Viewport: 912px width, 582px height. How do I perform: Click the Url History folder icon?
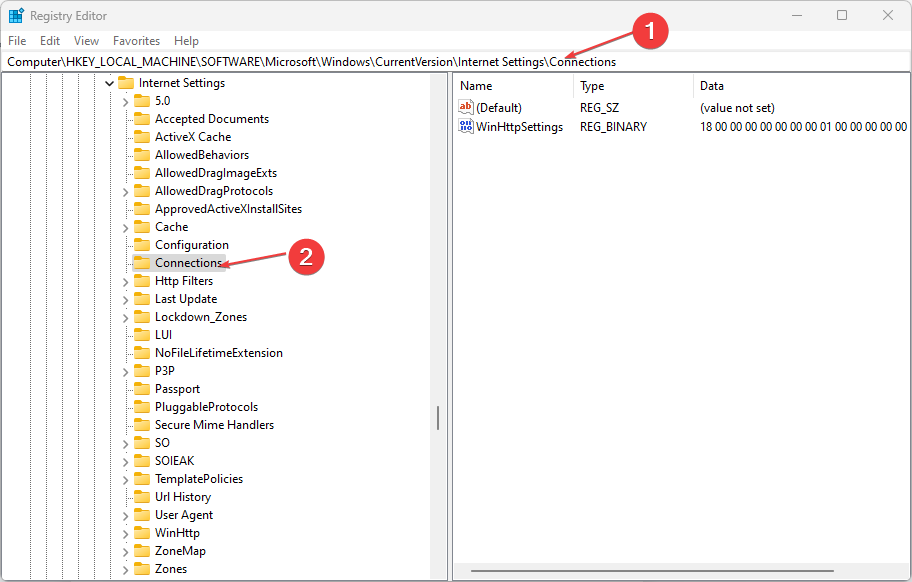pos(142,497)
